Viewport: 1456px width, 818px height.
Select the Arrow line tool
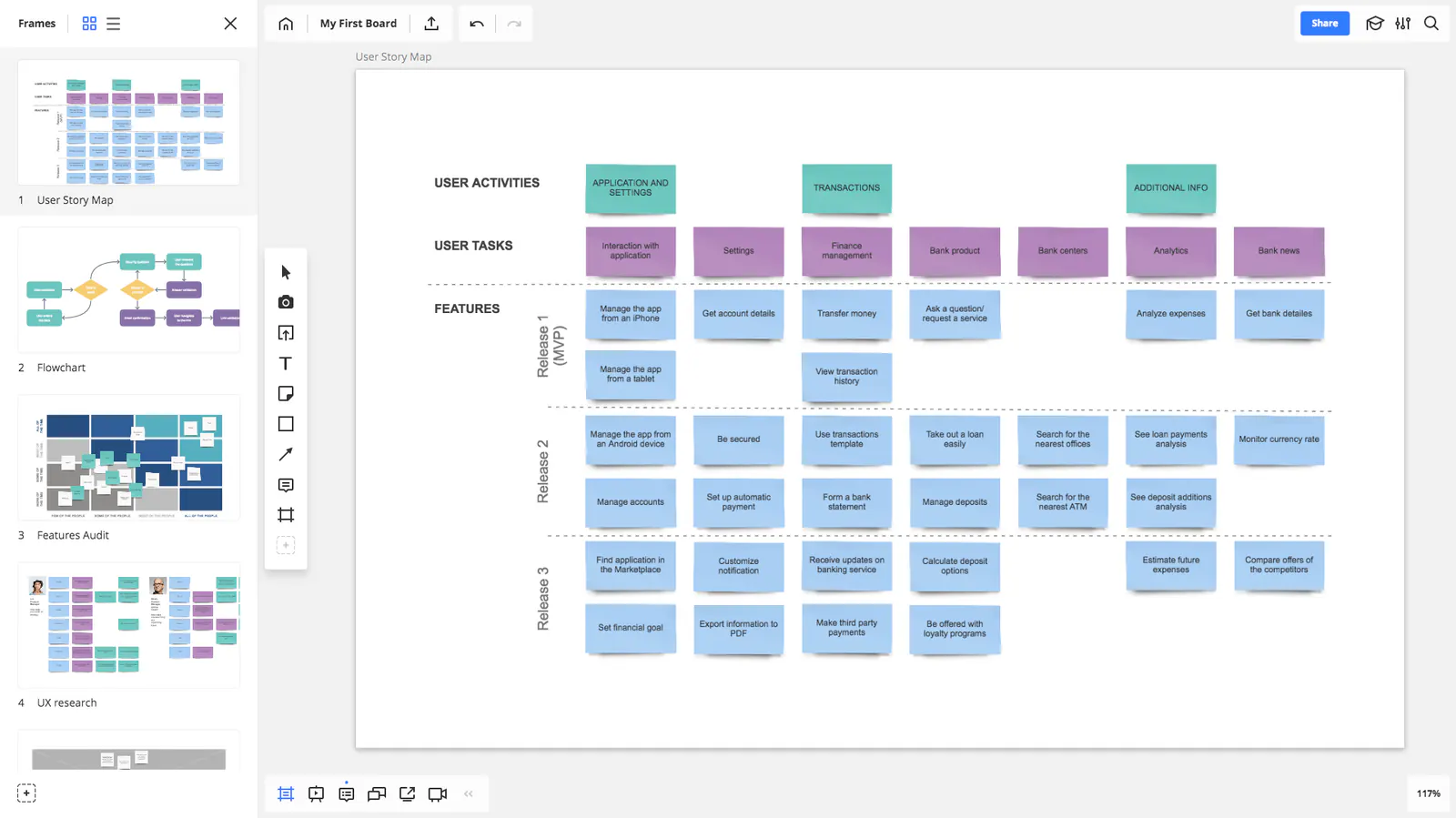[x=286, y=454]
